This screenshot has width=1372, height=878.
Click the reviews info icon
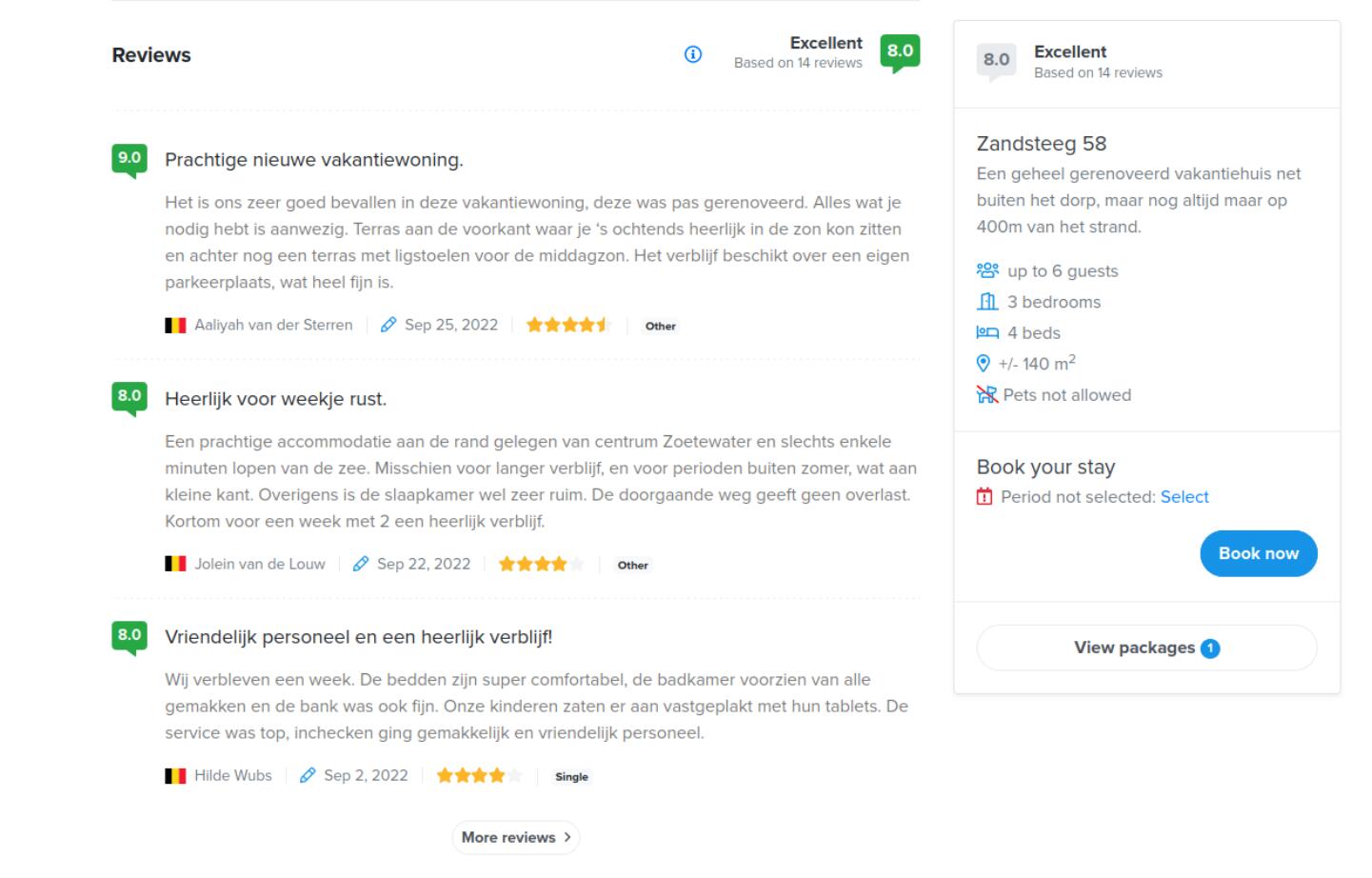coord(693,54)
